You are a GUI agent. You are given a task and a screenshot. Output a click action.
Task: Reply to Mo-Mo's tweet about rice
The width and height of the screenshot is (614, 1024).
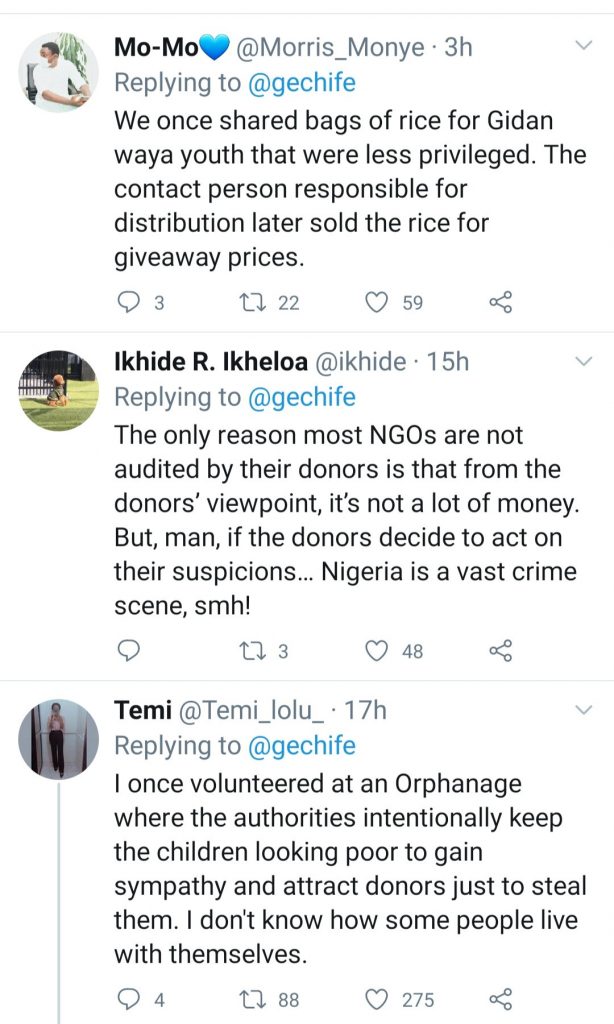[x=129, y=301]
